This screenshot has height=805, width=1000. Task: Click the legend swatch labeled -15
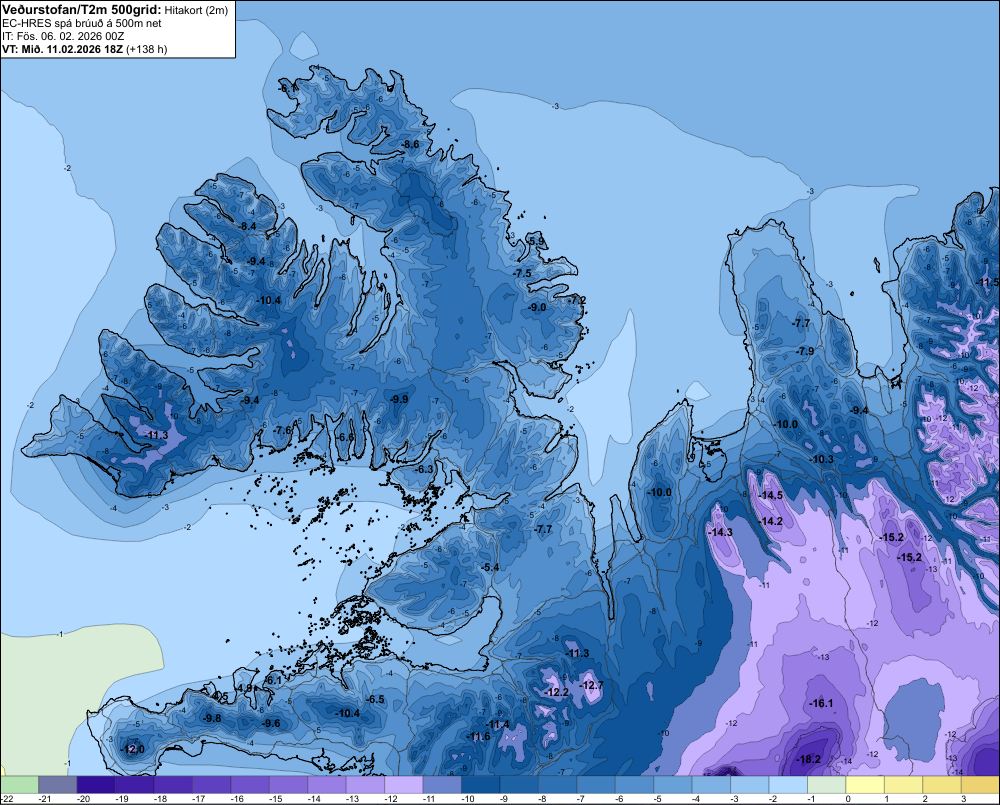(288, 785)
